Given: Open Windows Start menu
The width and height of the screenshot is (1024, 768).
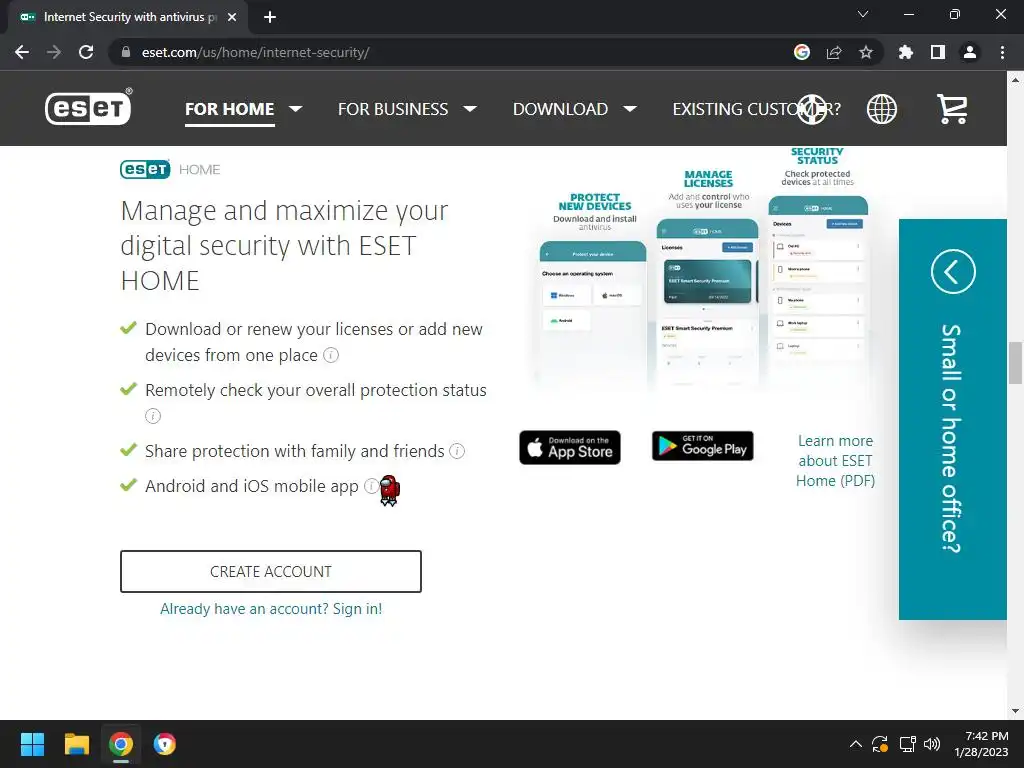Looking at the screenshot, I should point(32,744).
